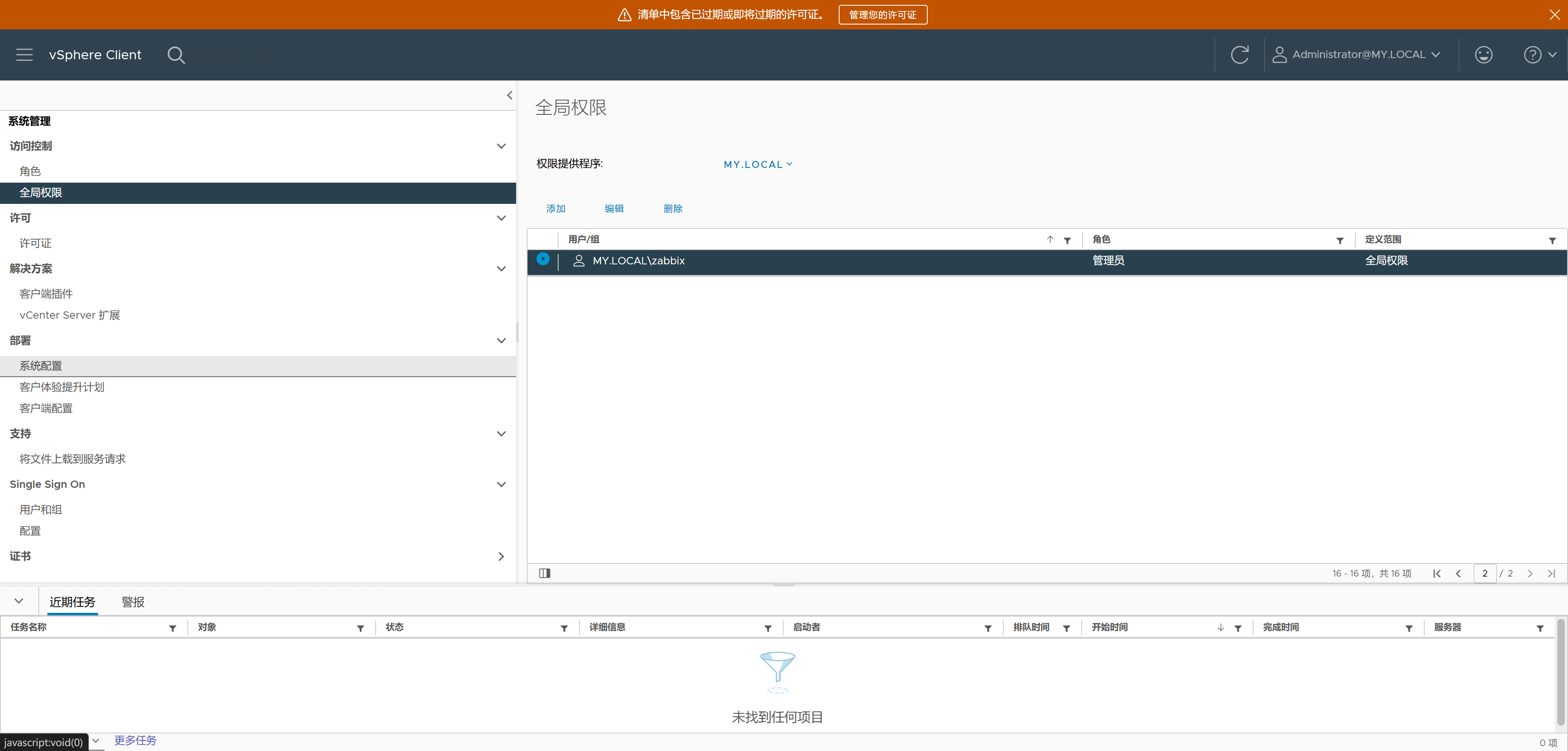Collapse the recent tasks bottom panel
This screenshot has height=751, width=1568.
tap(19, 601)
